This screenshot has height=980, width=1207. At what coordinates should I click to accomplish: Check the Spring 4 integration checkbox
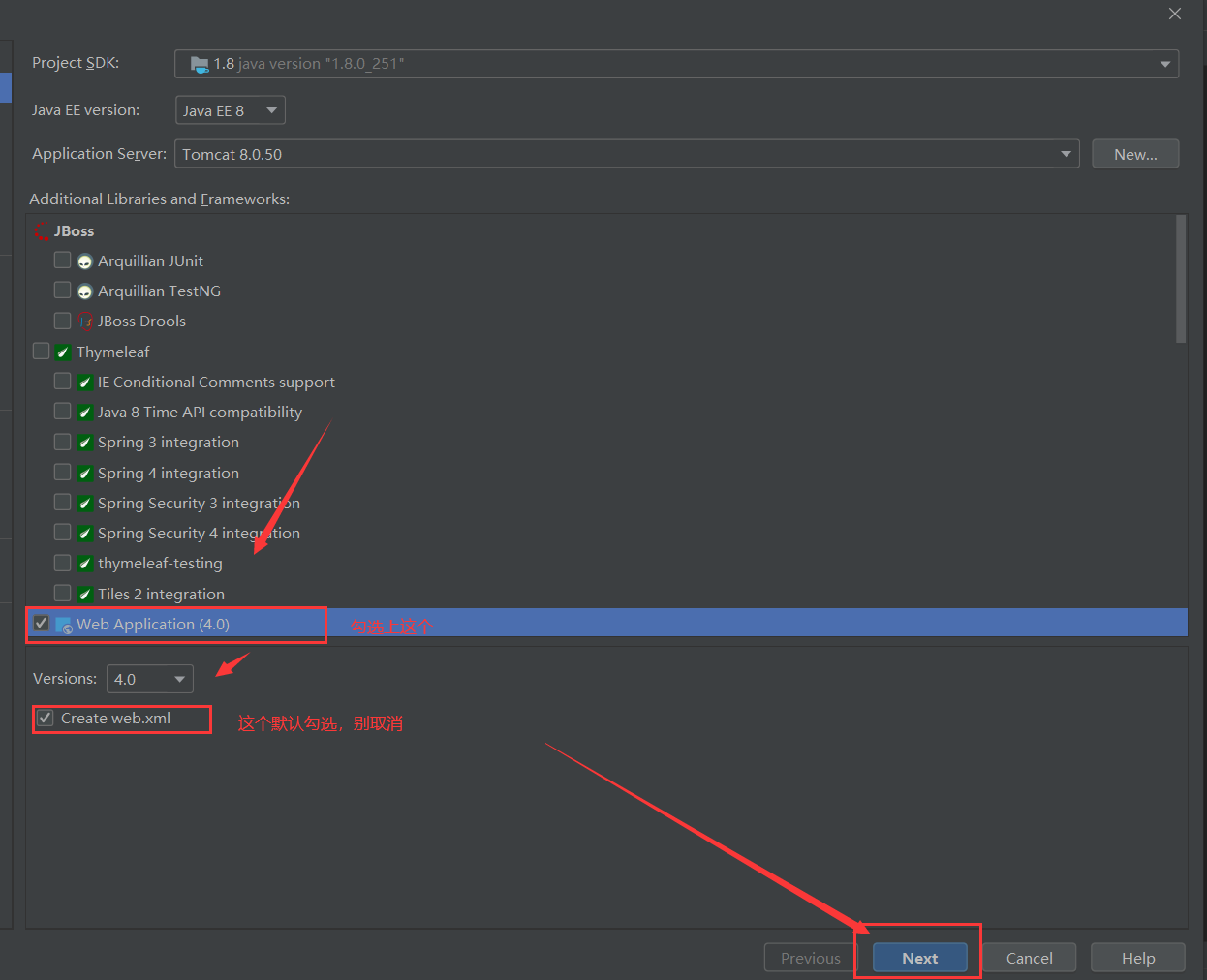(63, 472)
